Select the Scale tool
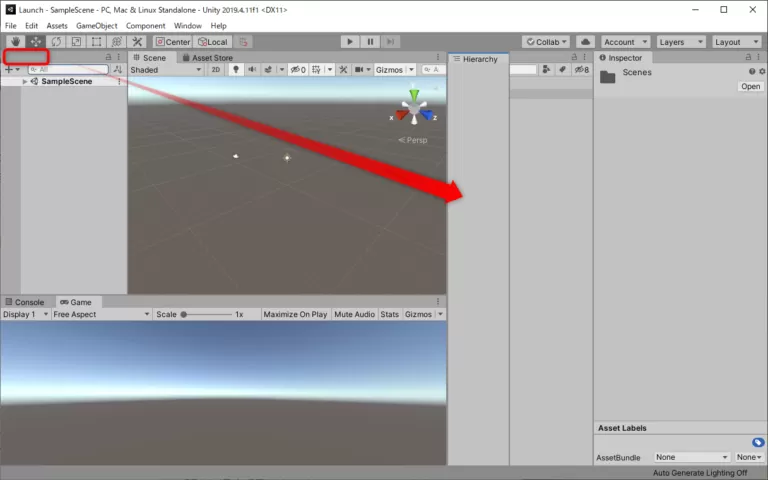This screenshot has width=768, height=480. 76,42
